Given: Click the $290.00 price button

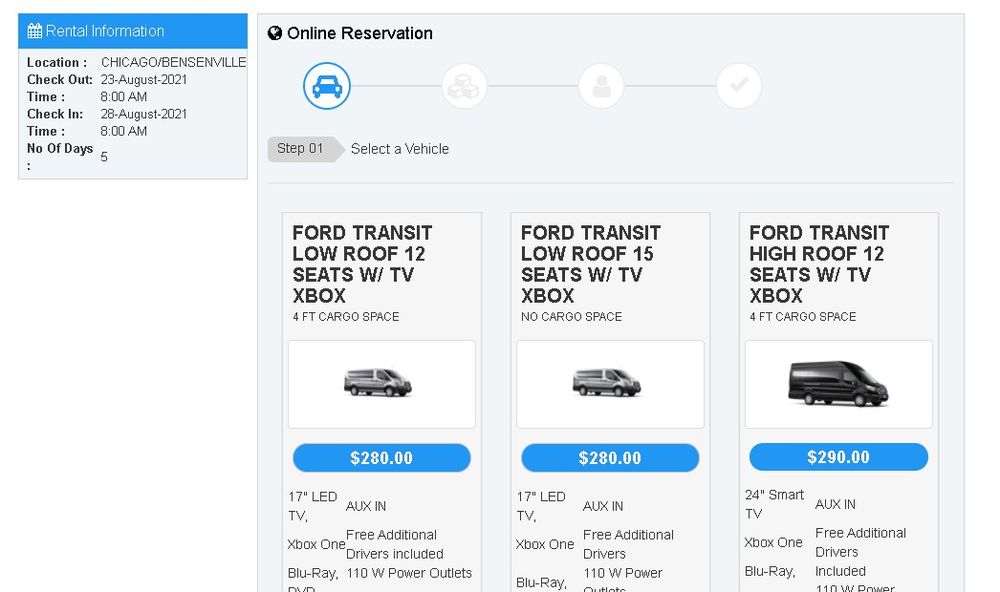Looking at the screenshot, I should coord(838,457).
